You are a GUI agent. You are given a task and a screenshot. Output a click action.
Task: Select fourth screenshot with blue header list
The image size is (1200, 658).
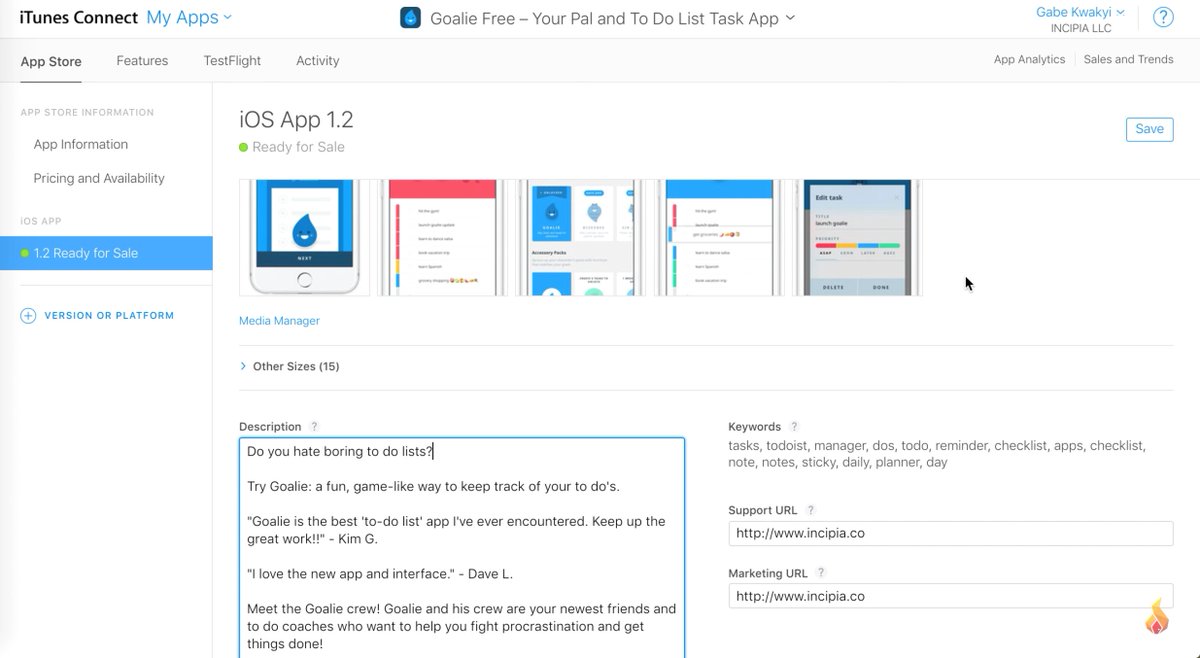click(x=719, y=238)
